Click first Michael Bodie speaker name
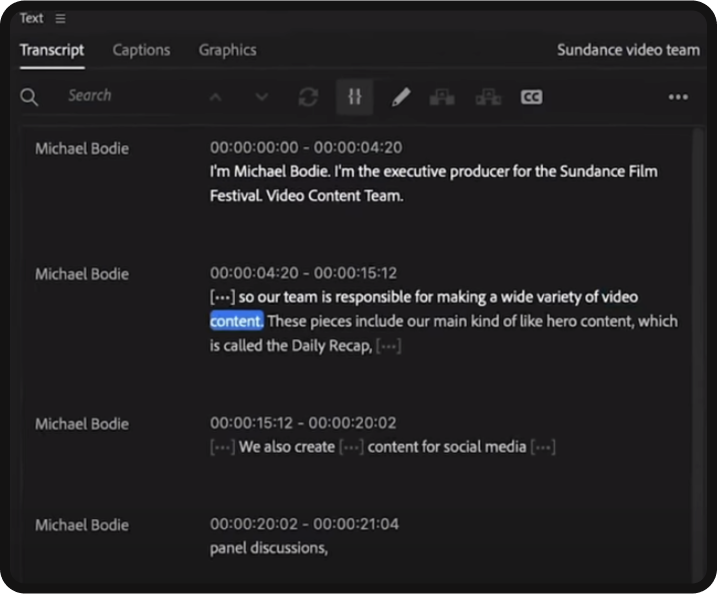The width and height of the screenshot is (717, 594). [82, 149]
